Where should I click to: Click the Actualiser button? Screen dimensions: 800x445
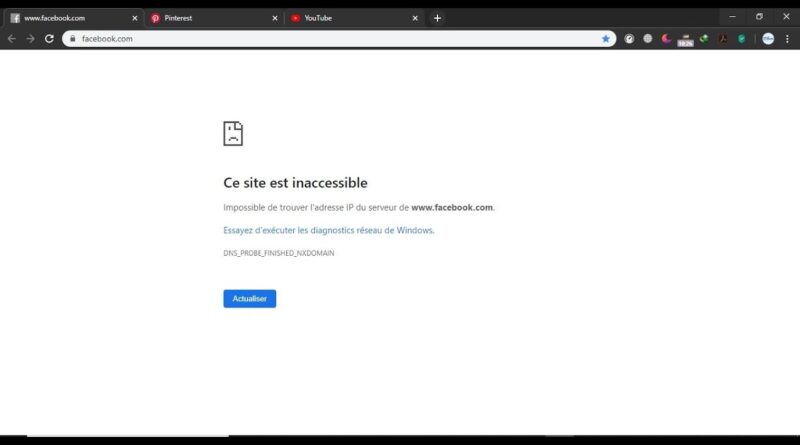coord(249,299)
